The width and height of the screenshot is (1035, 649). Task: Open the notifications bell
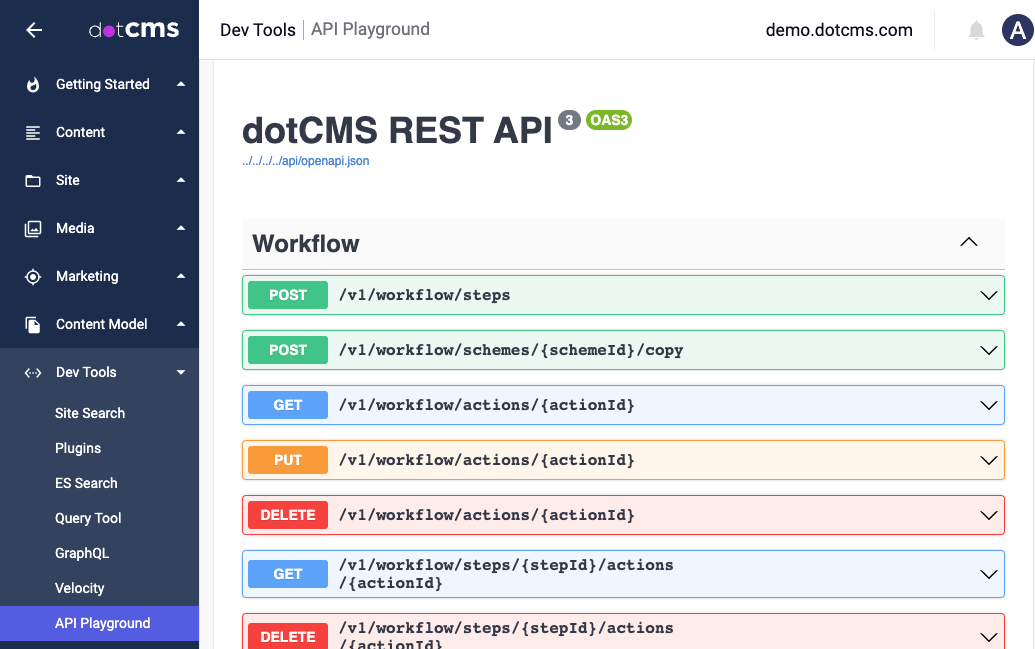(x=976, y=30)
